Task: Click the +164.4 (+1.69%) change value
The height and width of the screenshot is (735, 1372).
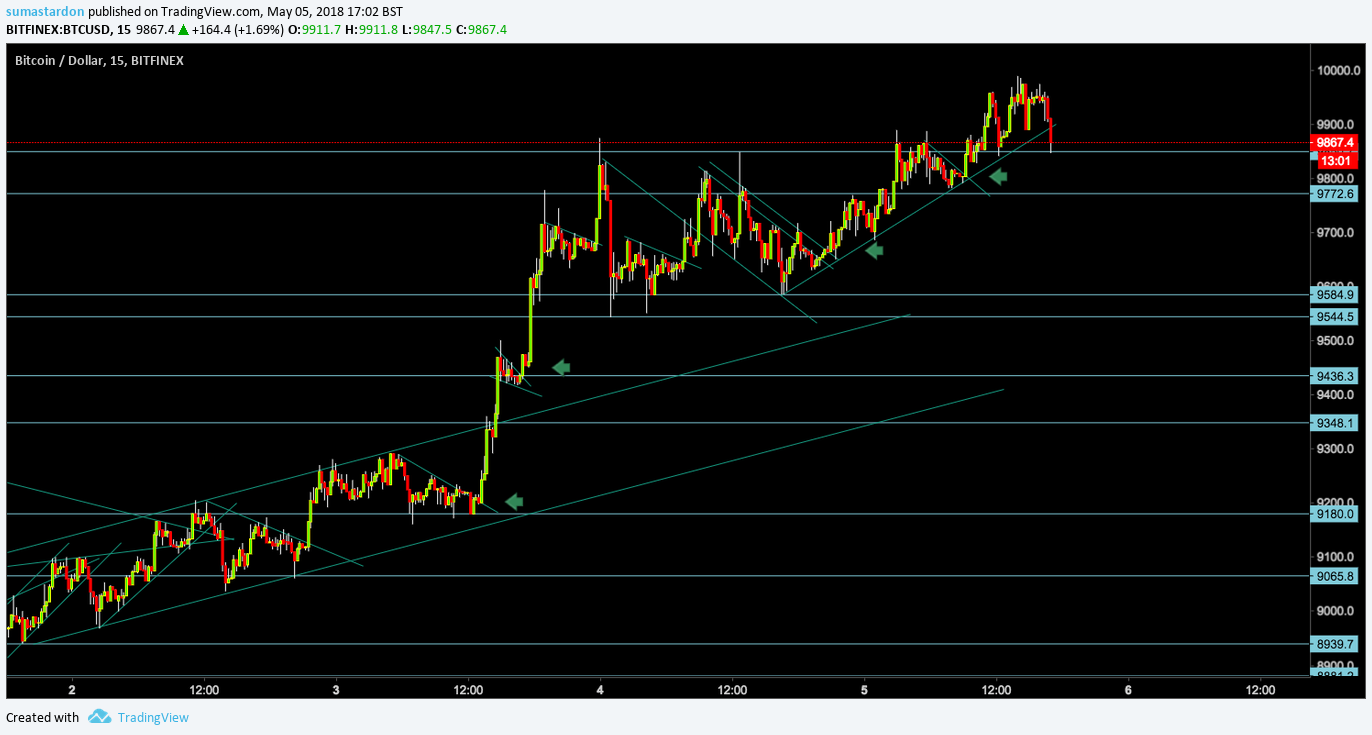Action: [236, 30]
